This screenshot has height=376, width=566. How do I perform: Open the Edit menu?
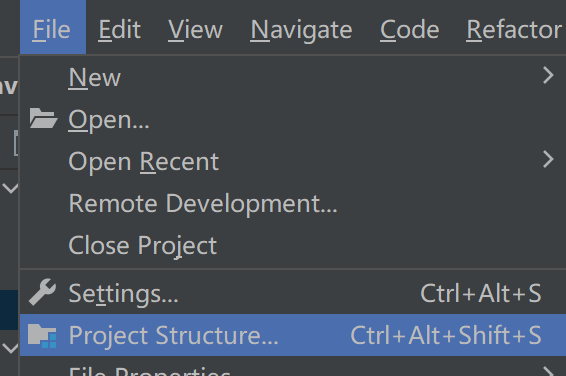[x=119, y=30]
